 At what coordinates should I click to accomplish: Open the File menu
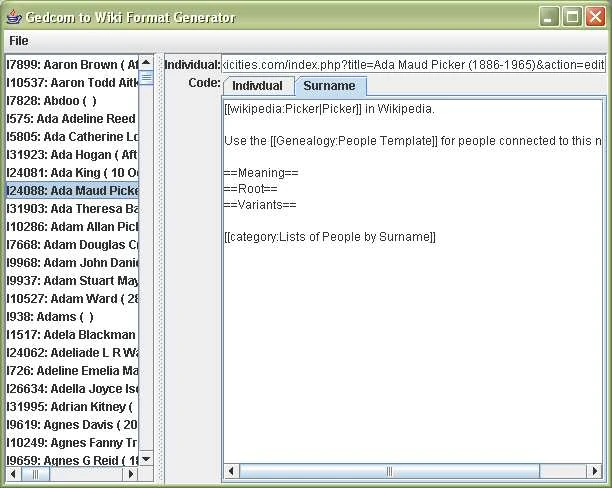(19, 41)
